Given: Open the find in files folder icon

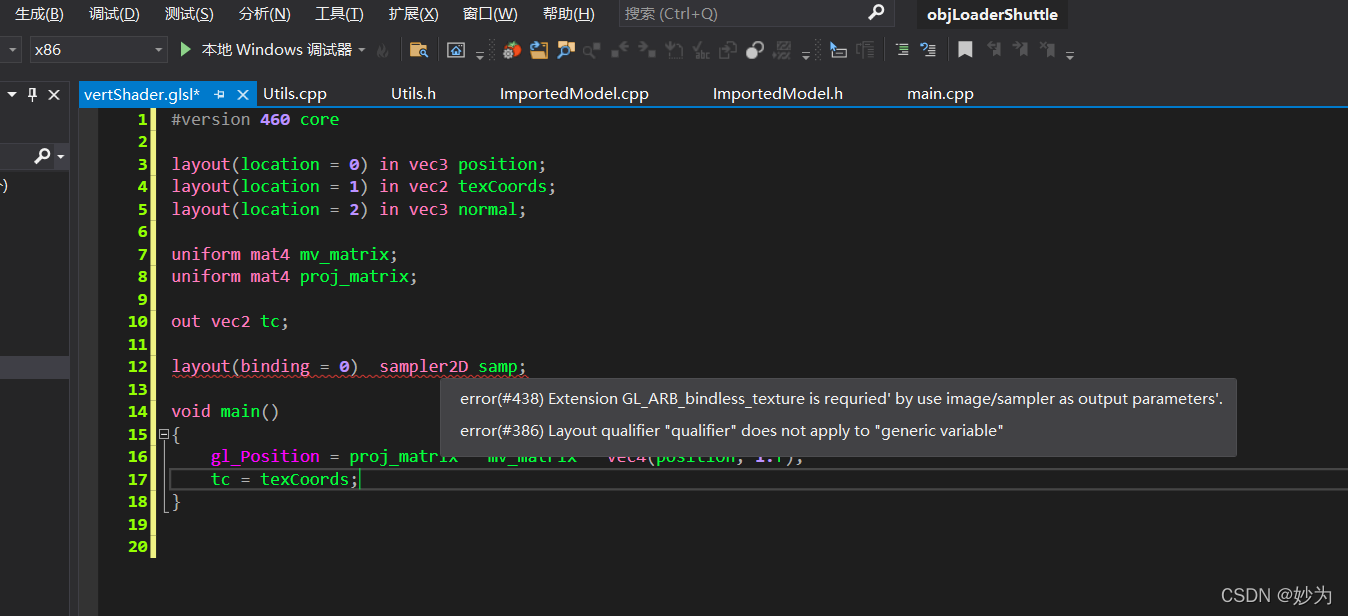Looking at the screenshot, I should [x=419, y=50].
